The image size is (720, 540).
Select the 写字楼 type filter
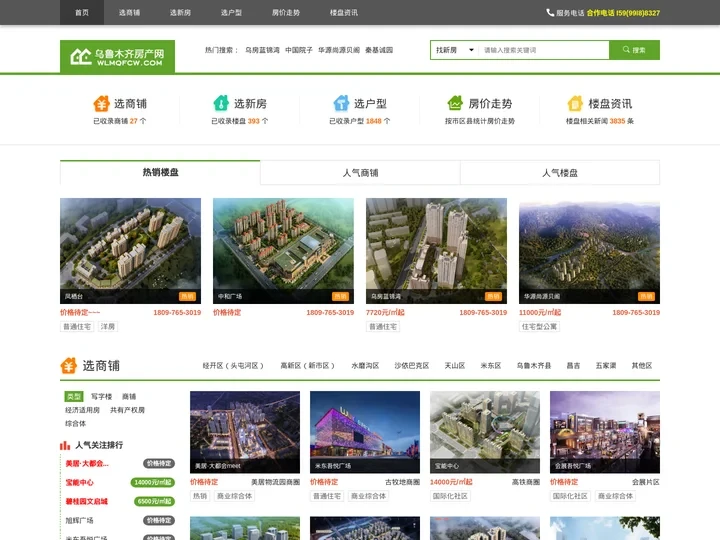click(101, 396)
